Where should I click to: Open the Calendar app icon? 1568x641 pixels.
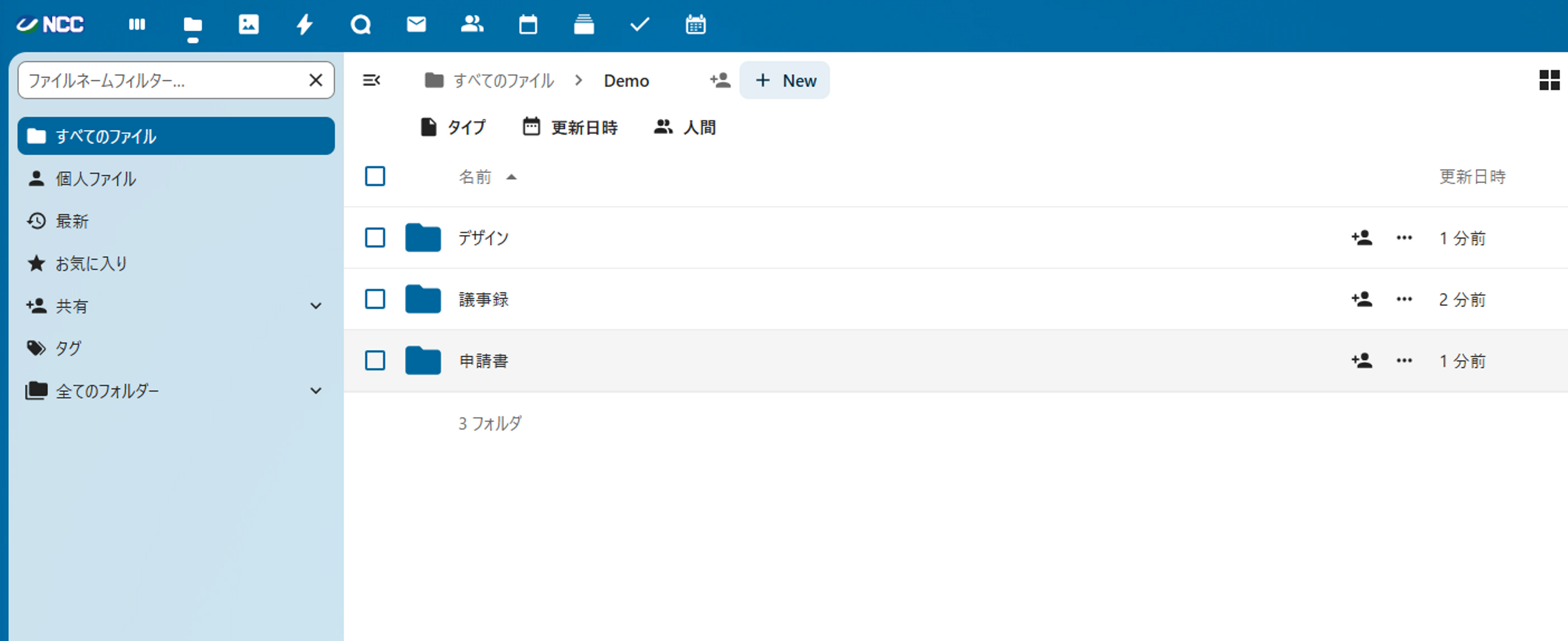point(528,24)
